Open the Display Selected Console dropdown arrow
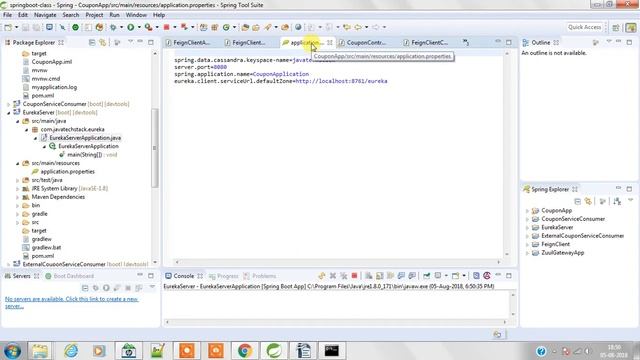The image size is (640, 360). pyautogui.click(x=446, y=276)
